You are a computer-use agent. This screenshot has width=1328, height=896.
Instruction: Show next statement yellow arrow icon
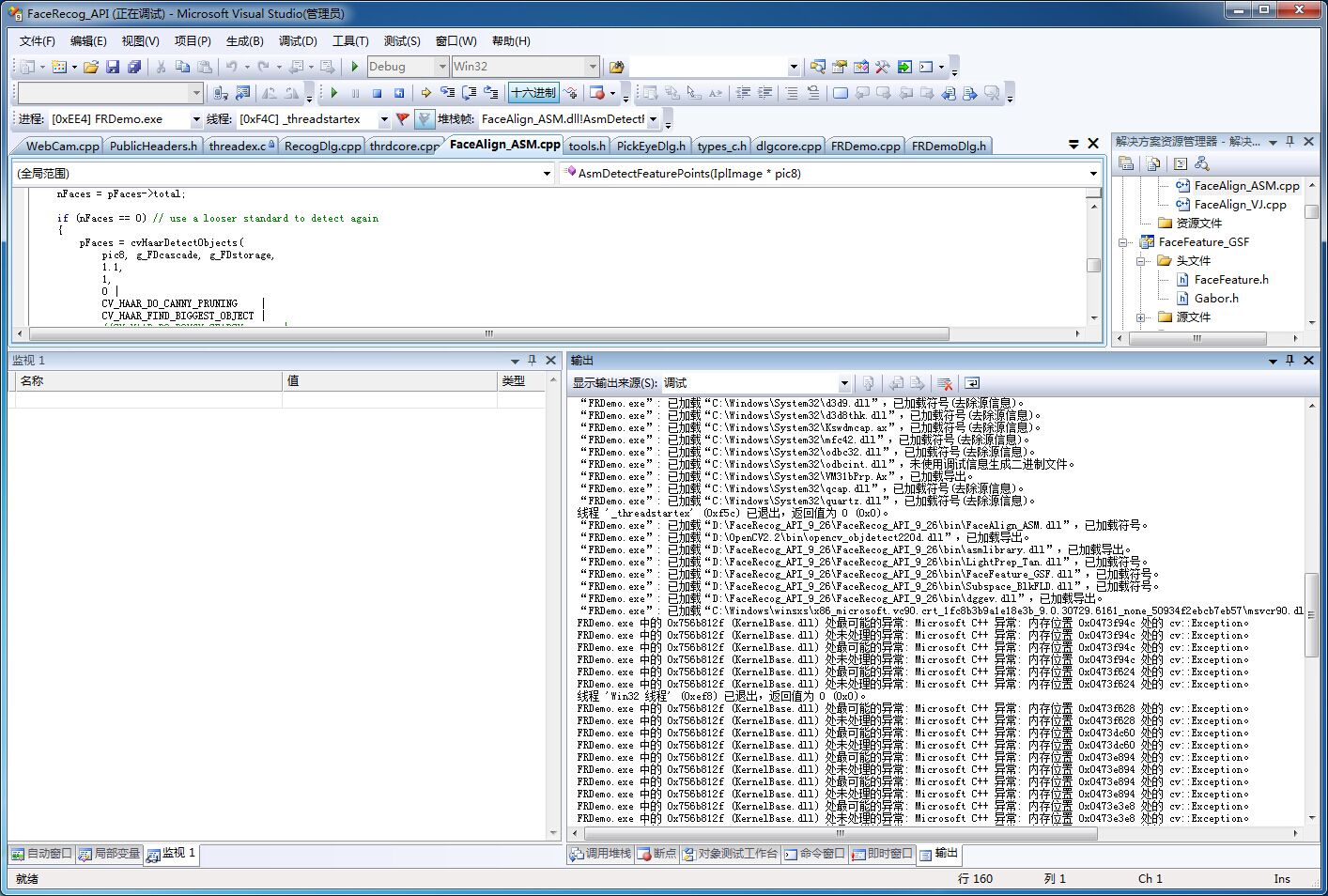(425, 93)
